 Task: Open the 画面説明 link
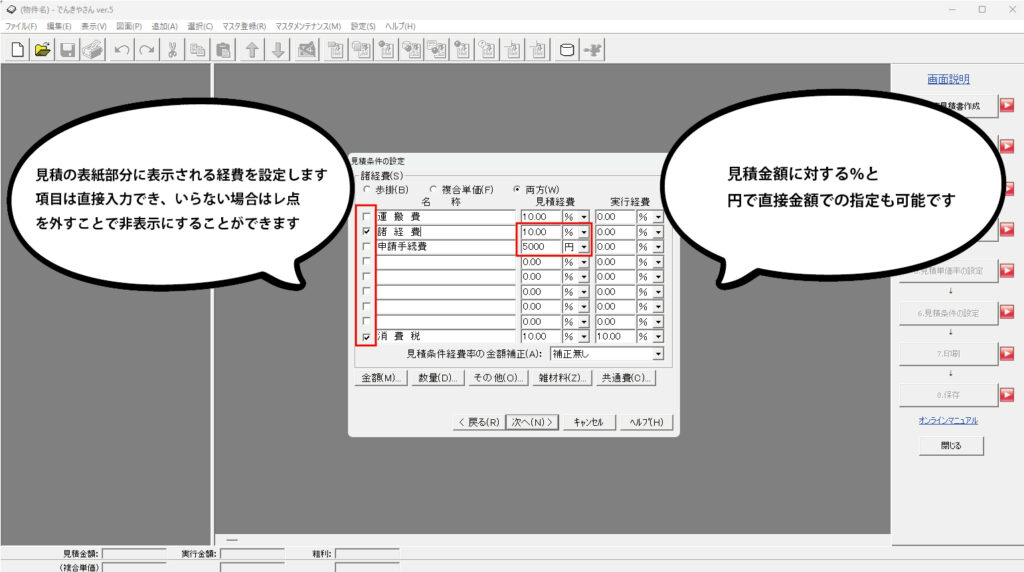(948, 79)
